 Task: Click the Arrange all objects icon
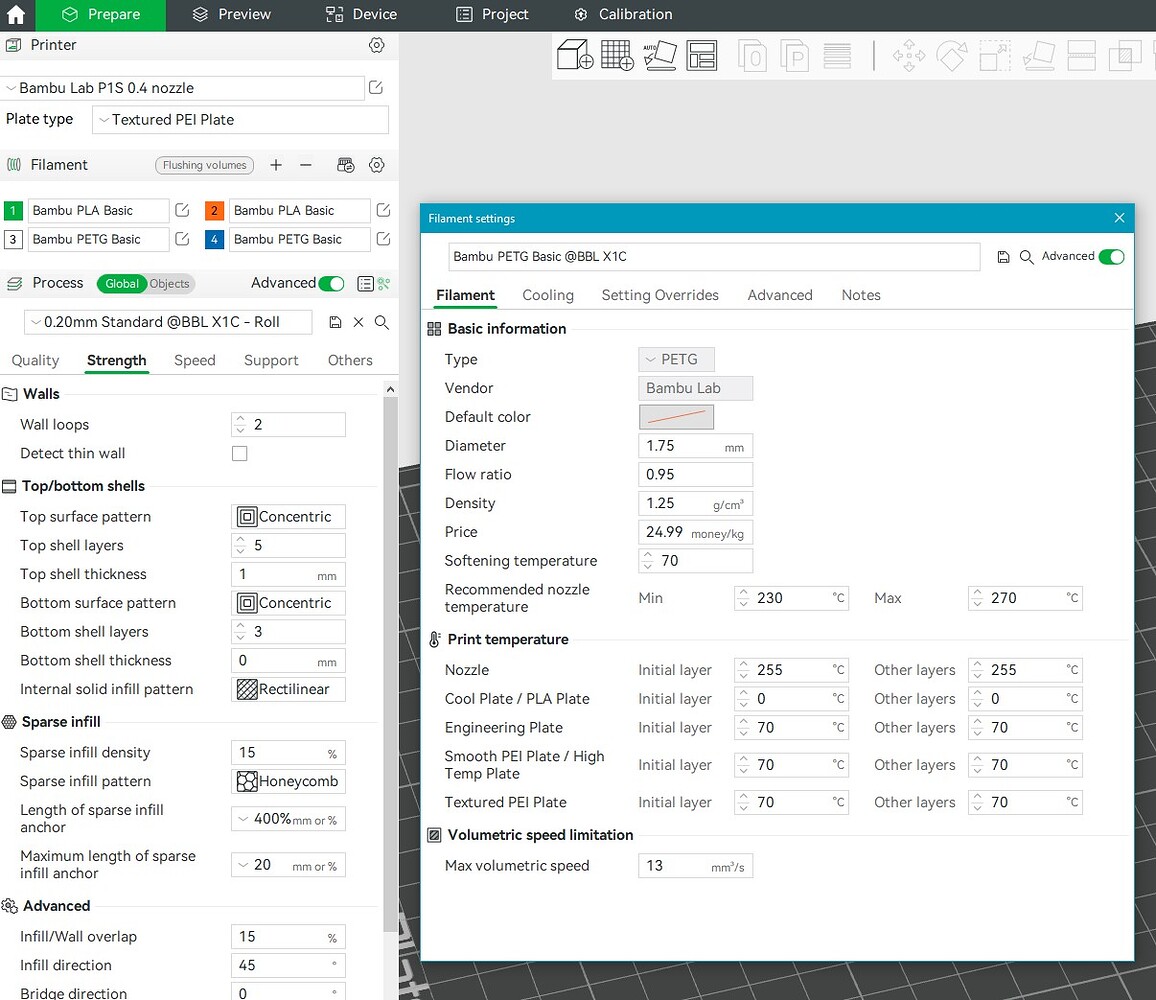tap(702, 55)
